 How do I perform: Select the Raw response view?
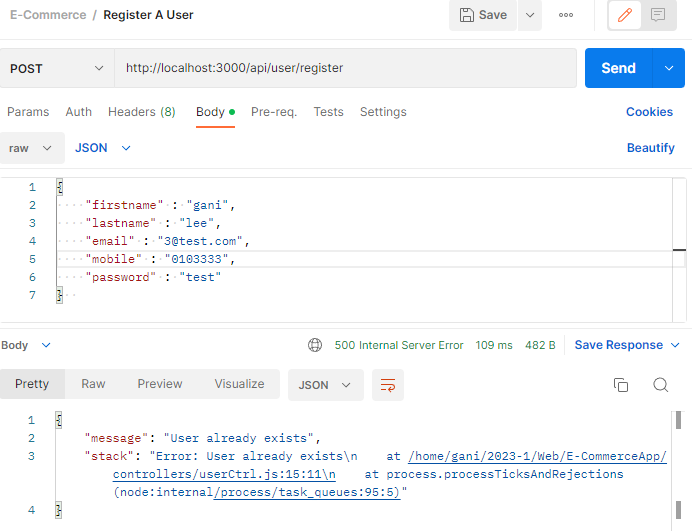pos(93,384)
